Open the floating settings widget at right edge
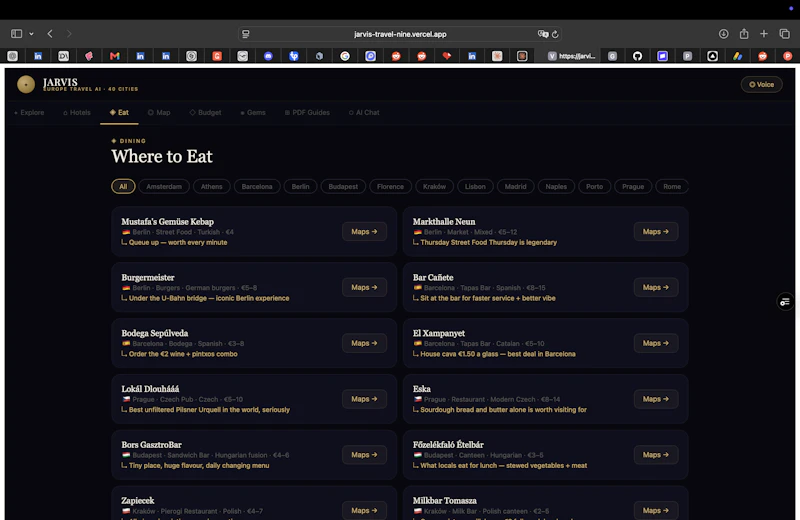 coord(785,302)
